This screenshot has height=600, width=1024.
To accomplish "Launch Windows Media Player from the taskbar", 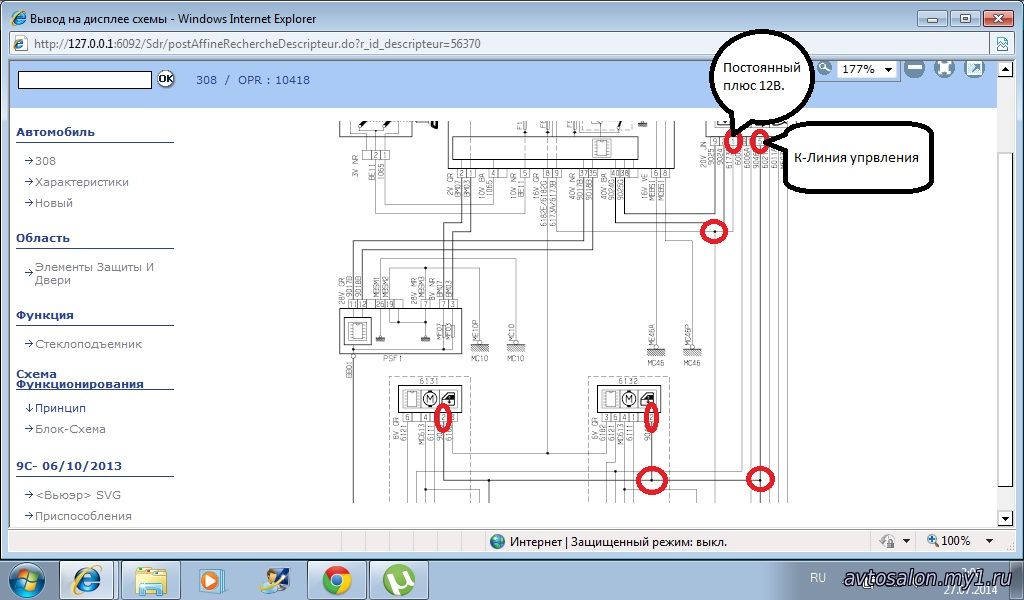I will (x=211, y=580).
